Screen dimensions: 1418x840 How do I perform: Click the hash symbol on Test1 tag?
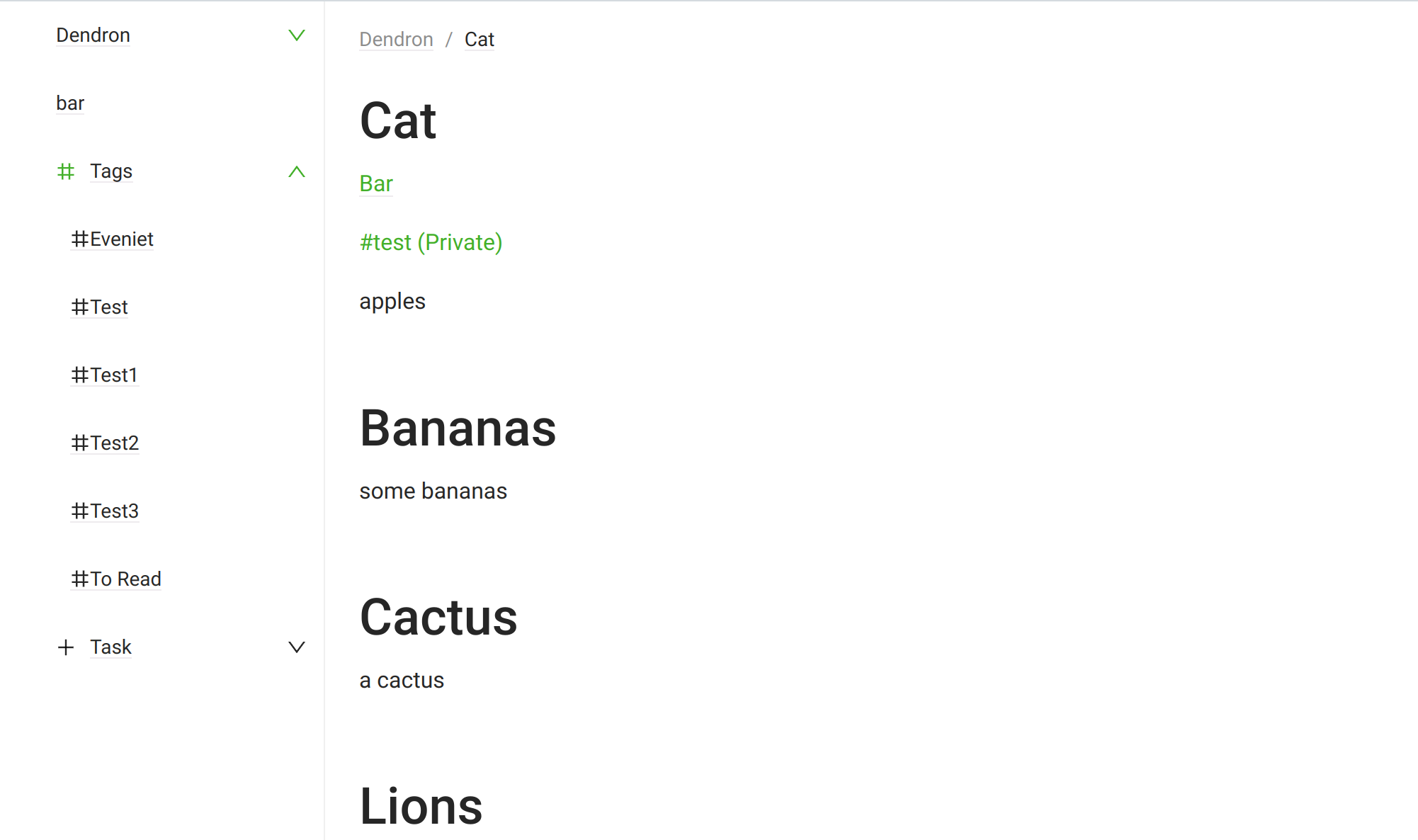(x=79, y=375)
